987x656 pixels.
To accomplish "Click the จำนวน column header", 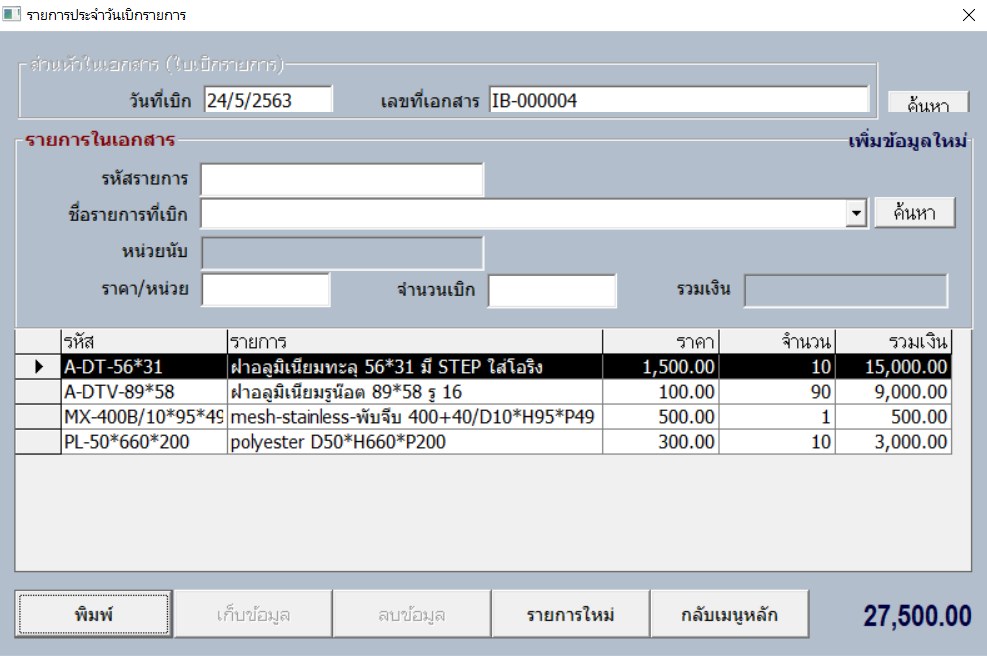I will click(x=777, y=342).
